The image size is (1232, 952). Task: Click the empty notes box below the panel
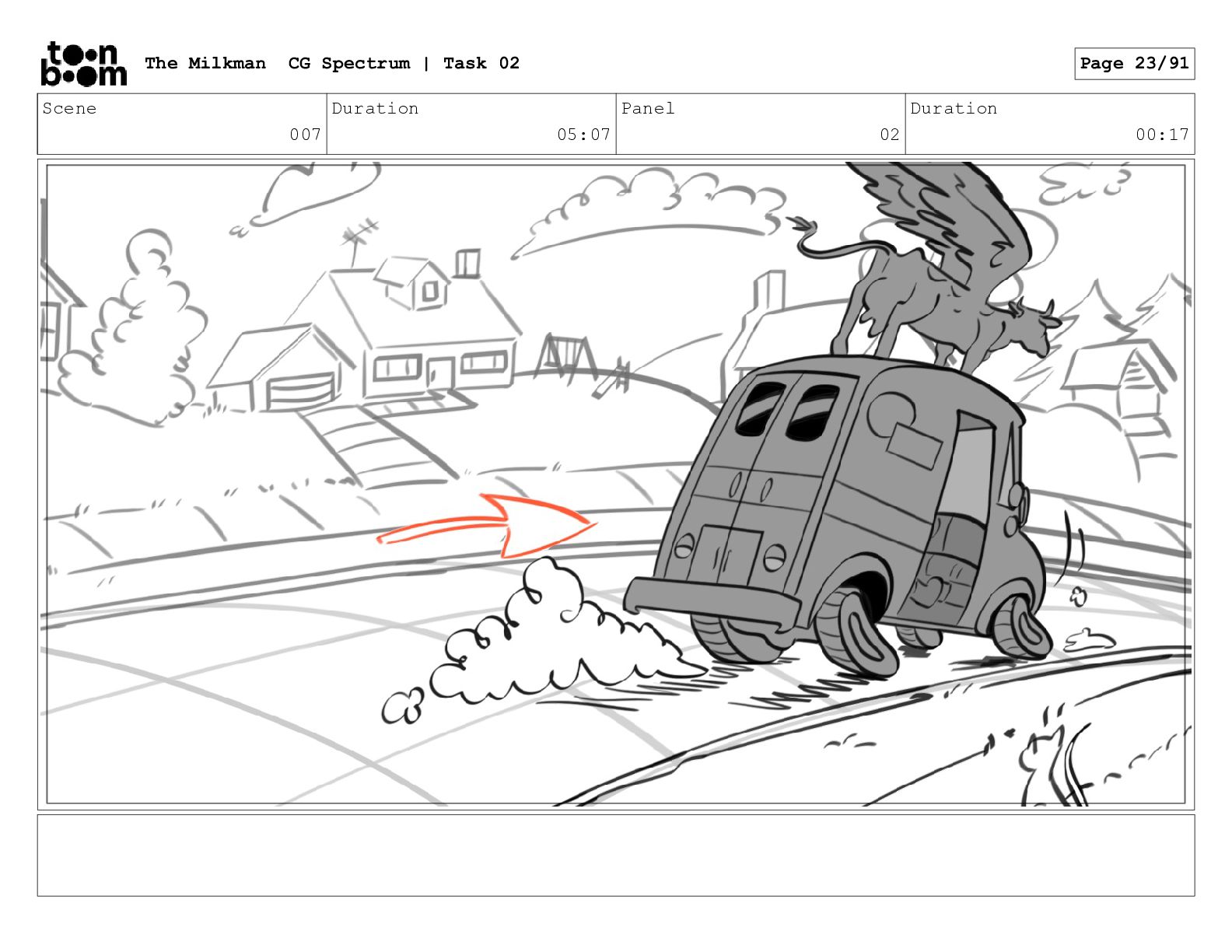click(616, 855)
